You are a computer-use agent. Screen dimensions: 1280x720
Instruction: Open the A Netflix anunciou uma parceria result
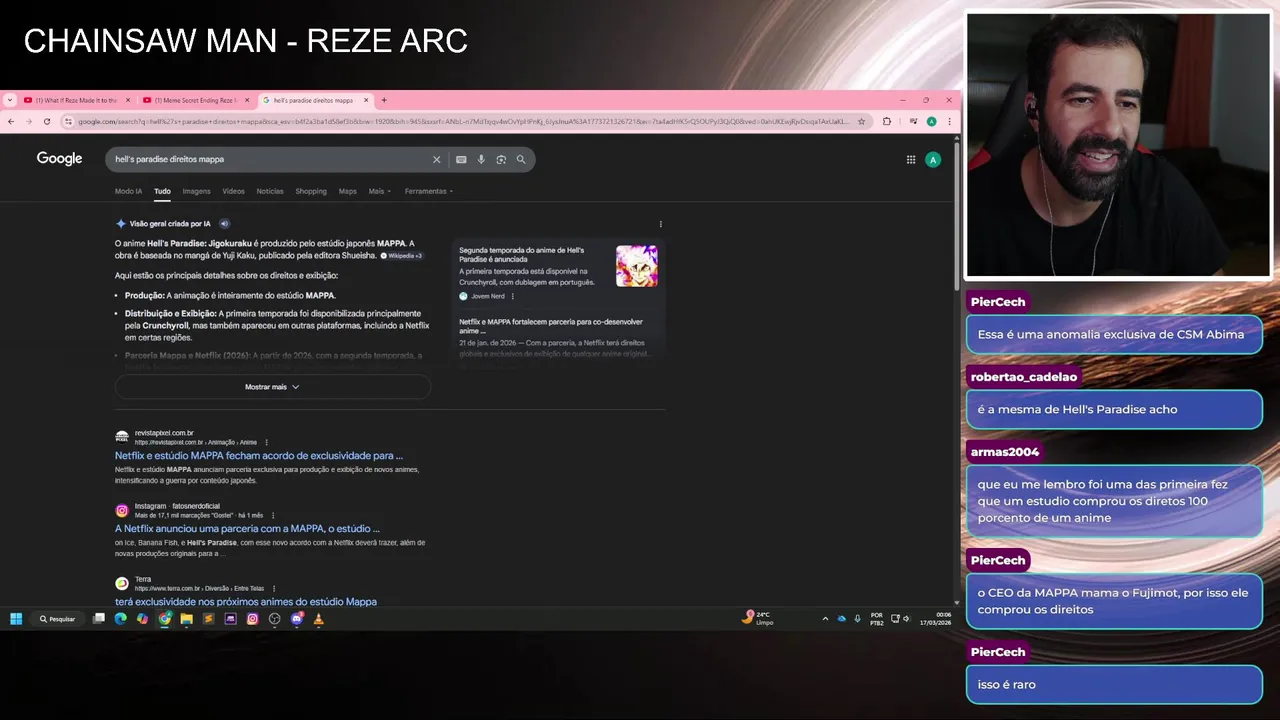click(247, 529)
